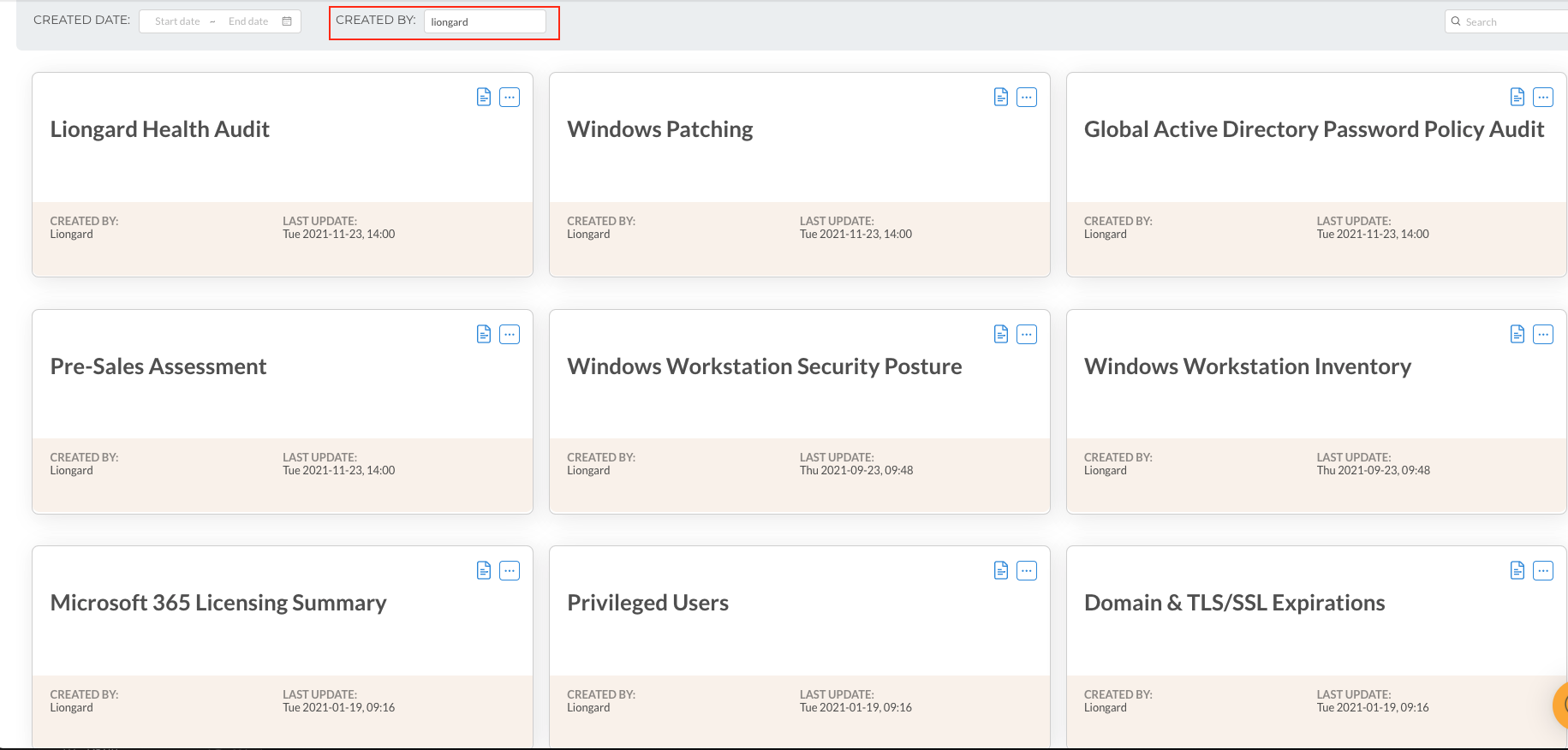Image resolution: width=1568 pixels, height=750 pixels.
Task: Open ellipsis menu on Windows Workstation Security Posture
Action: (x=1027, y=334)
